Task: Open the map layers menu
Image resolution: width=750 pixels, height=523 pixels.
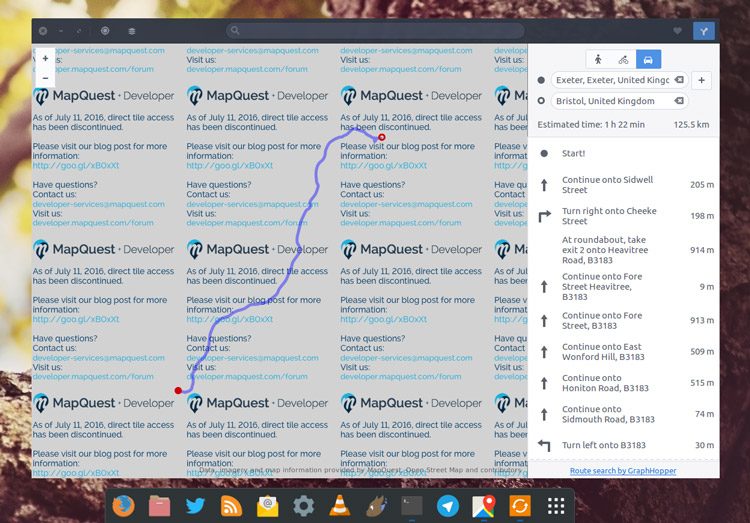Action: [x=132, y=31]
